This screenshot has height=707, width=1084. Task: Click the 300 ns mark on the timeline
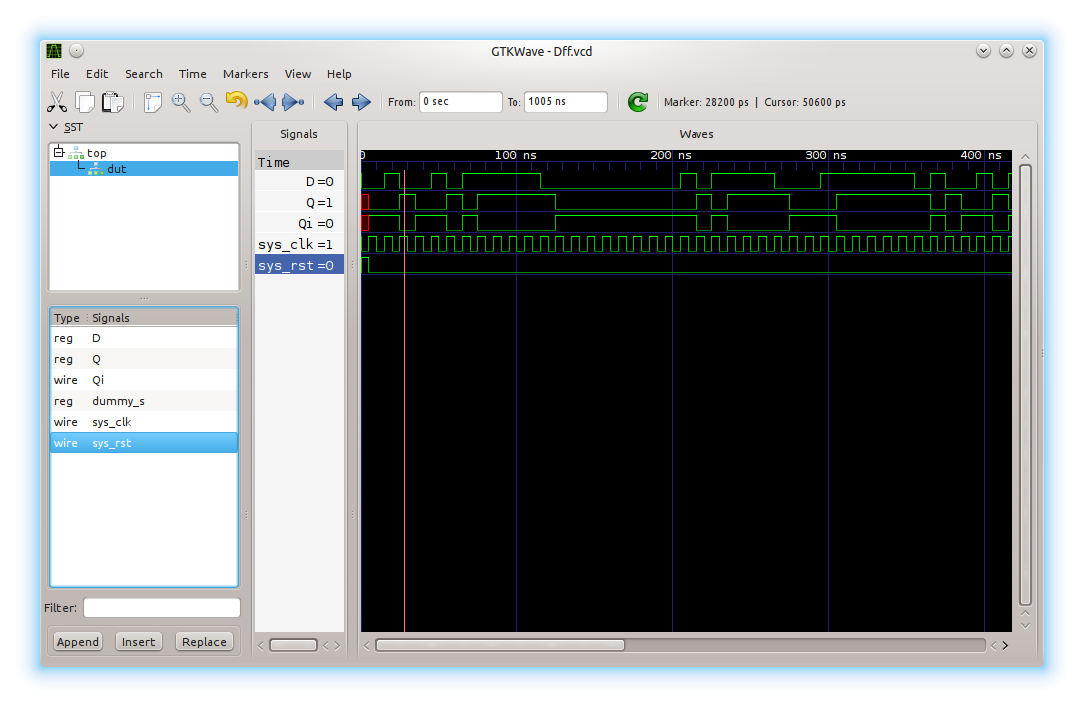click(826, 155)
